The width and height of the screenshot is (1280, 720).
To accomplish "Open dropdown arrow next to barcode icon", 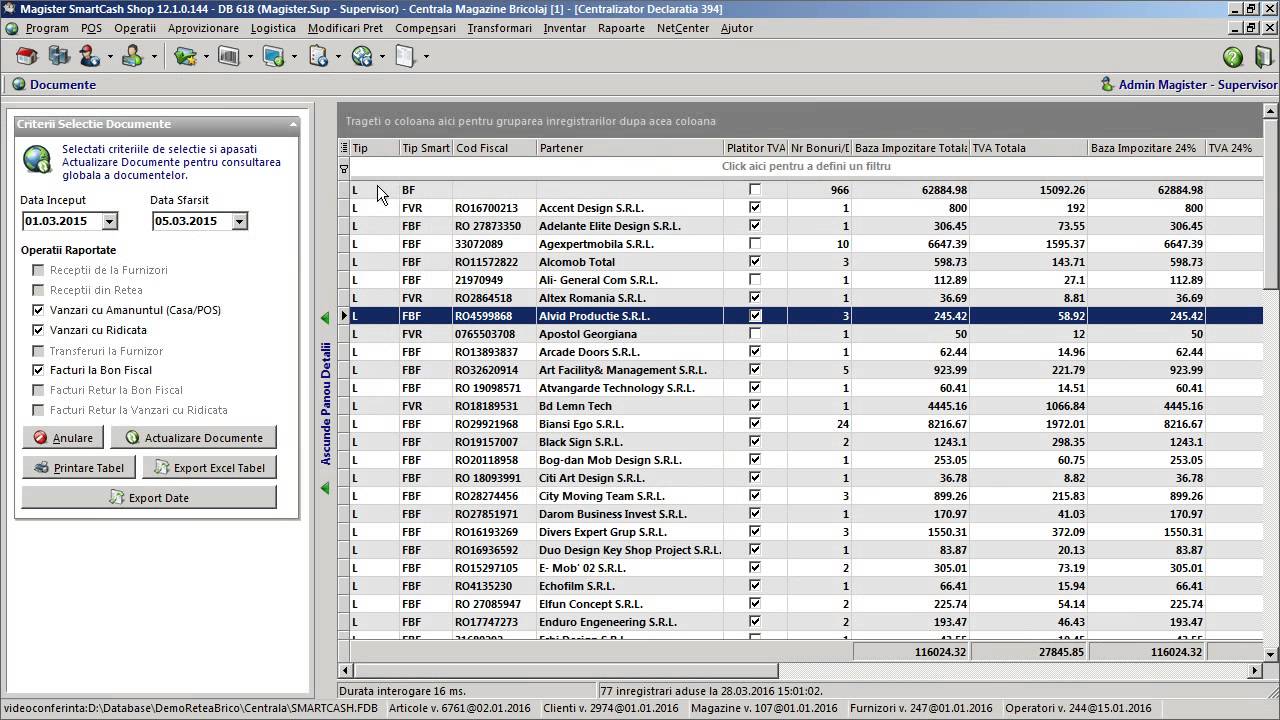I will (250, 57).
